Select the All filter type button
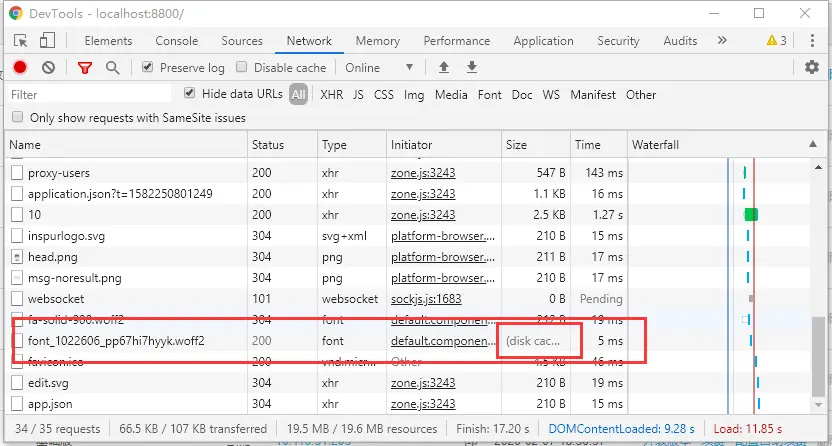Image resolution: width=832 pixels, height=446 pixels. pos(299,95)
